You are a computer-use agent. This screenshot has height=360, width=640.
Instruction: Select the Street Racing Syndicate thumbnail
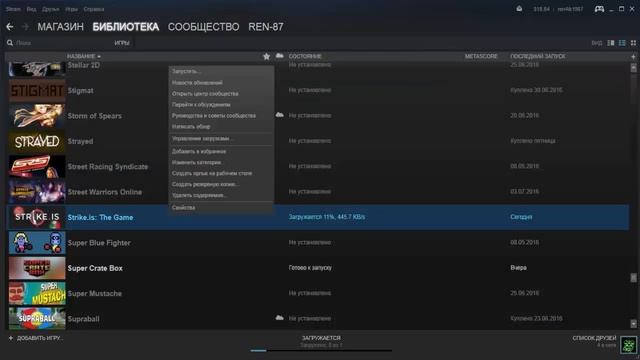[37, 167]
